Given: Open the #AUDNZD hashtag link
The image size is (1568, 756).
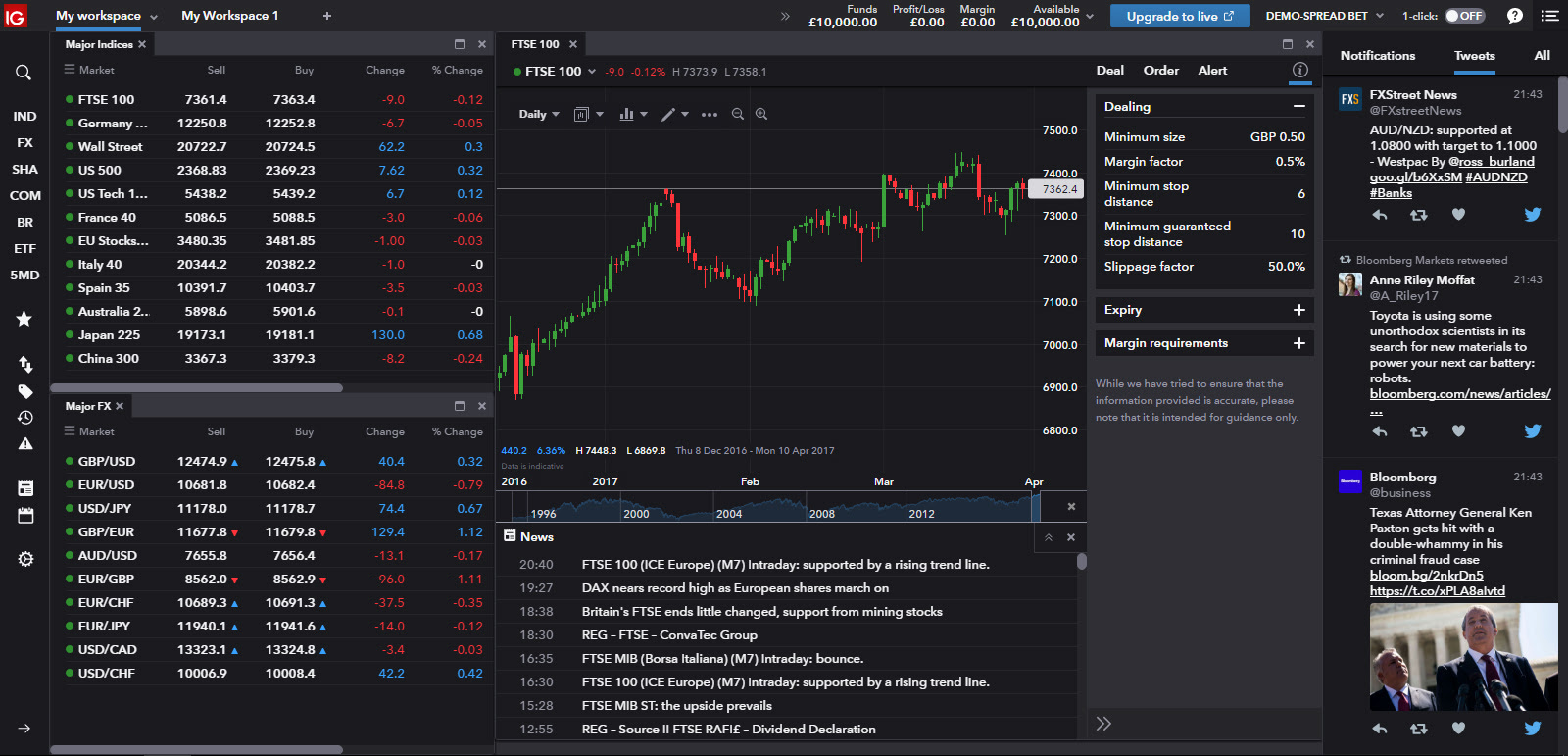Looking at the screenshot, I should coord(1496,177).
